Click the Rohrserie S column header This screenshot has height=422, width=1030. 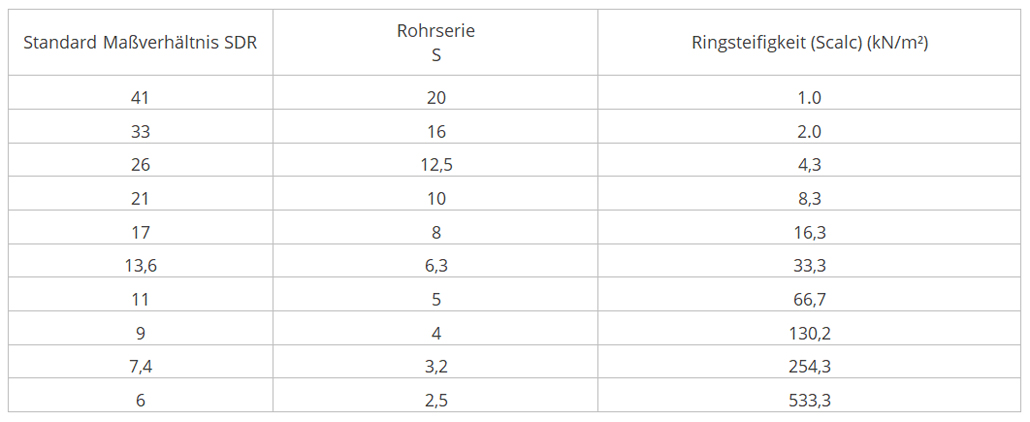click(x=436, y=43)
